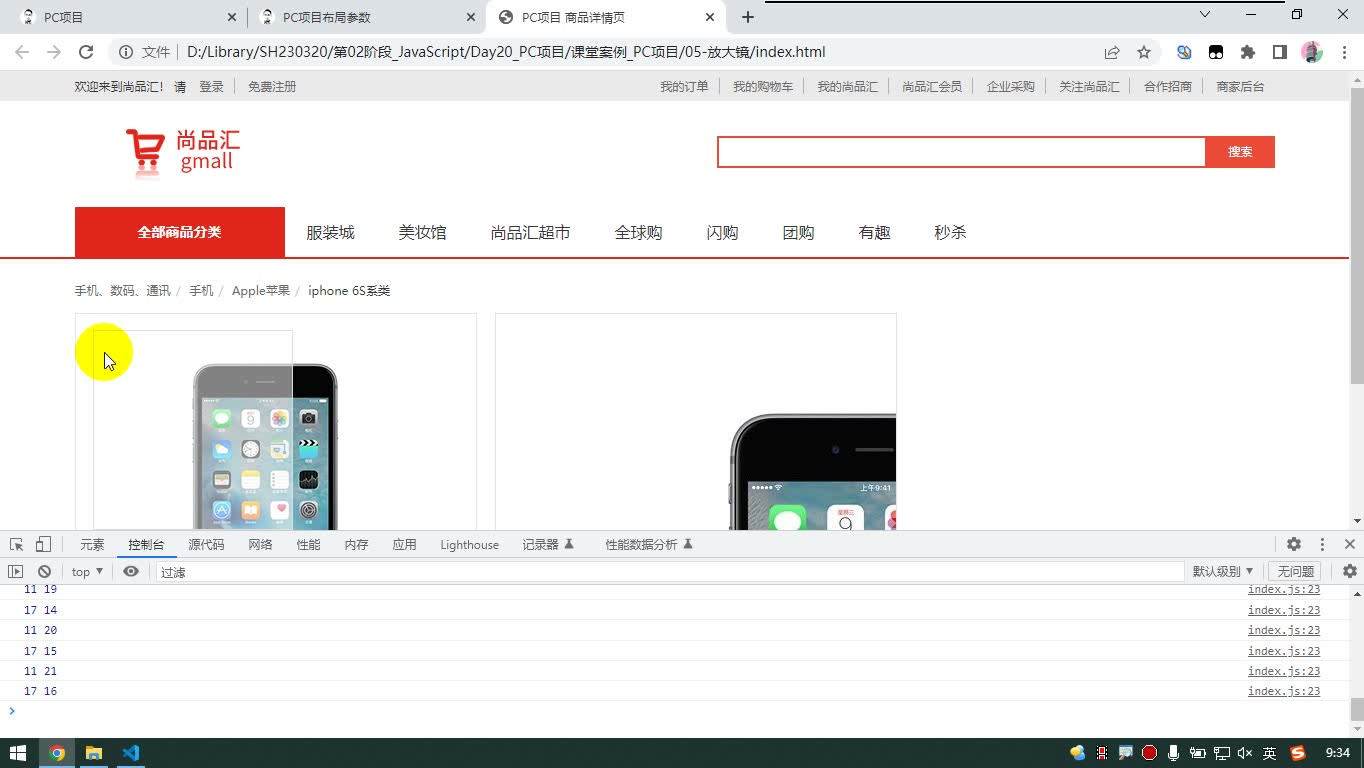Viewport: 1364px width, 768px height.
Task: Open the DevTools three-dot customize menu
Action: (1322, 544)
